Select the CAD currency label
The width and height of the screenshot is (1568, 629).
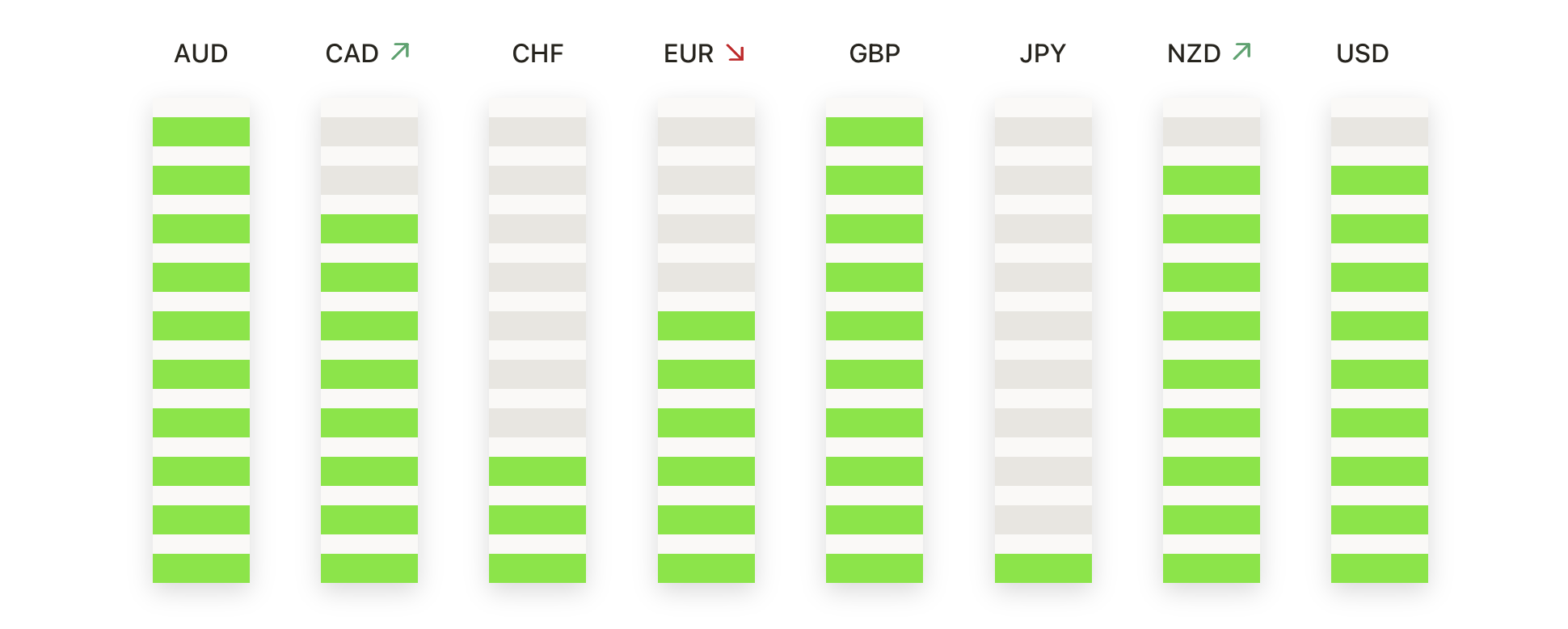(352, 53)
